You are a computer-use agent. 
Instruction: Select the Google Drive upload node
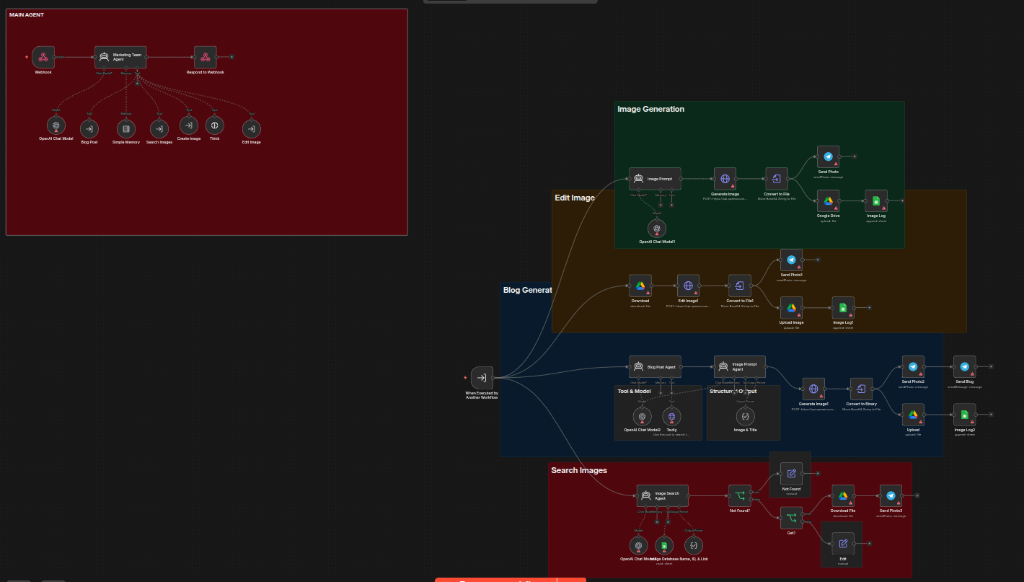pyautogui.click(x=828, y=201)
